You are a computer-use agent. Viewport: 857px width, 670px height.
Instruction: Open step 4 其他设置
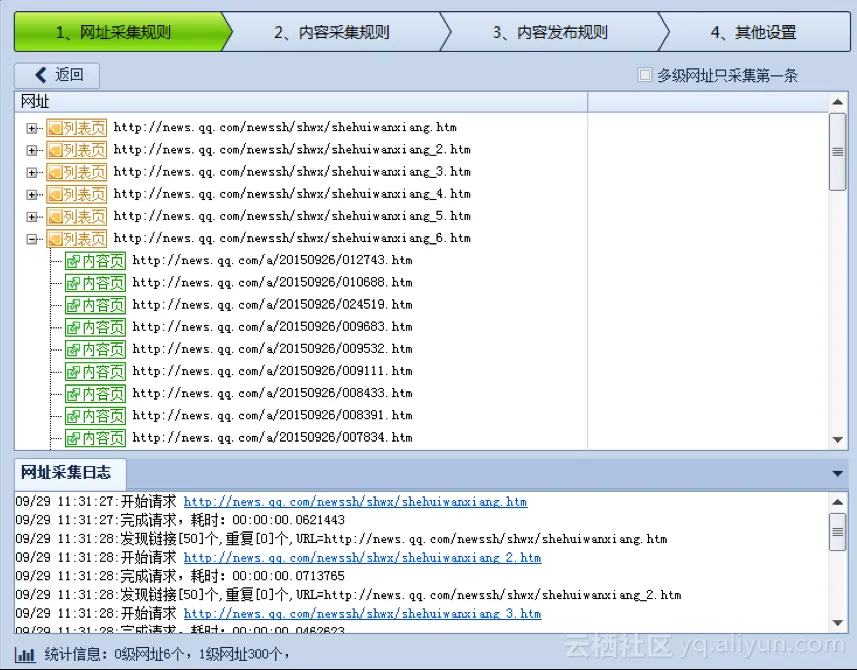point(753,32)
